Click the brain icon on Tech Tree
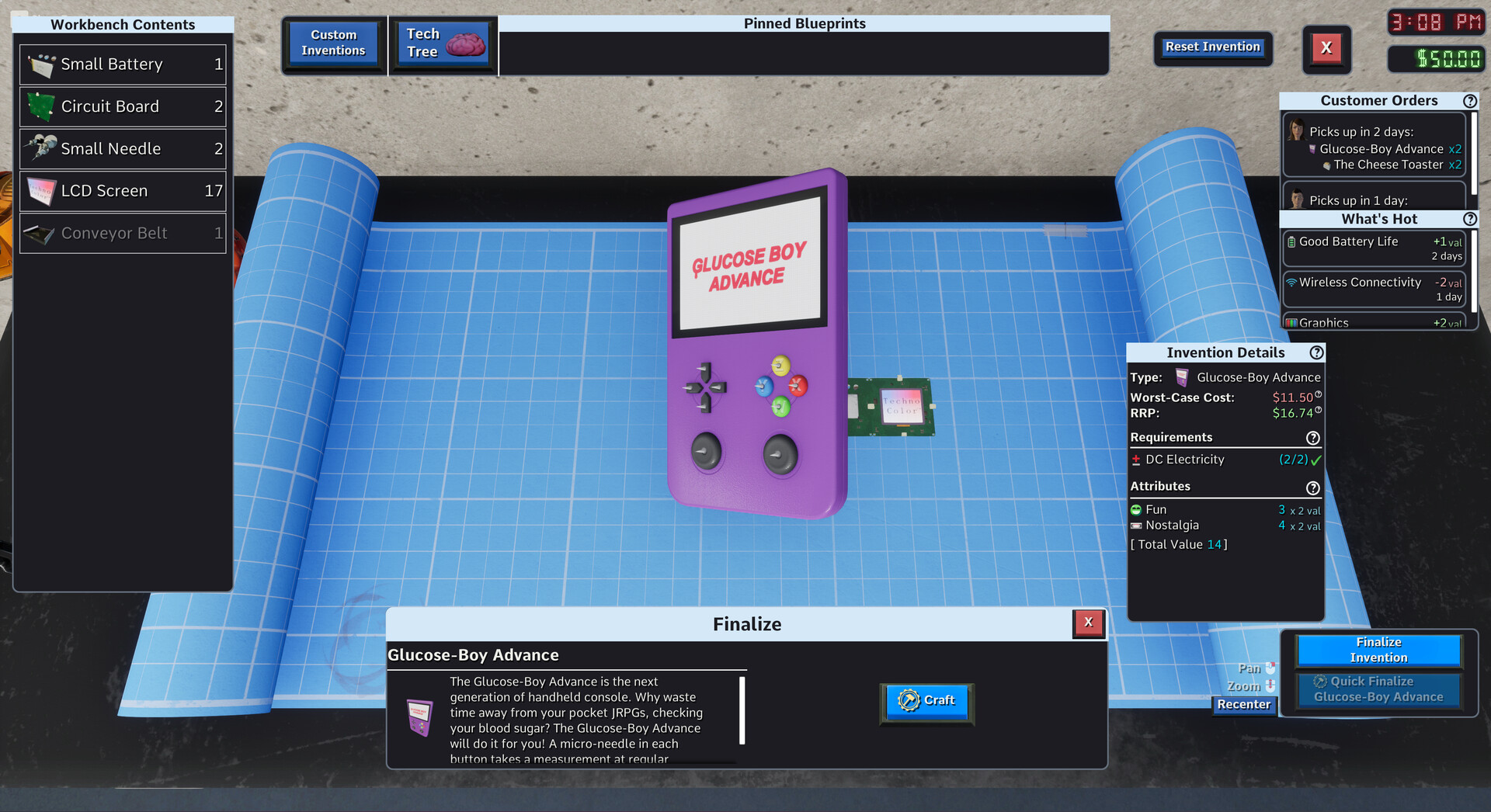This screenshot has width=1491, height=812. [466, 45]
